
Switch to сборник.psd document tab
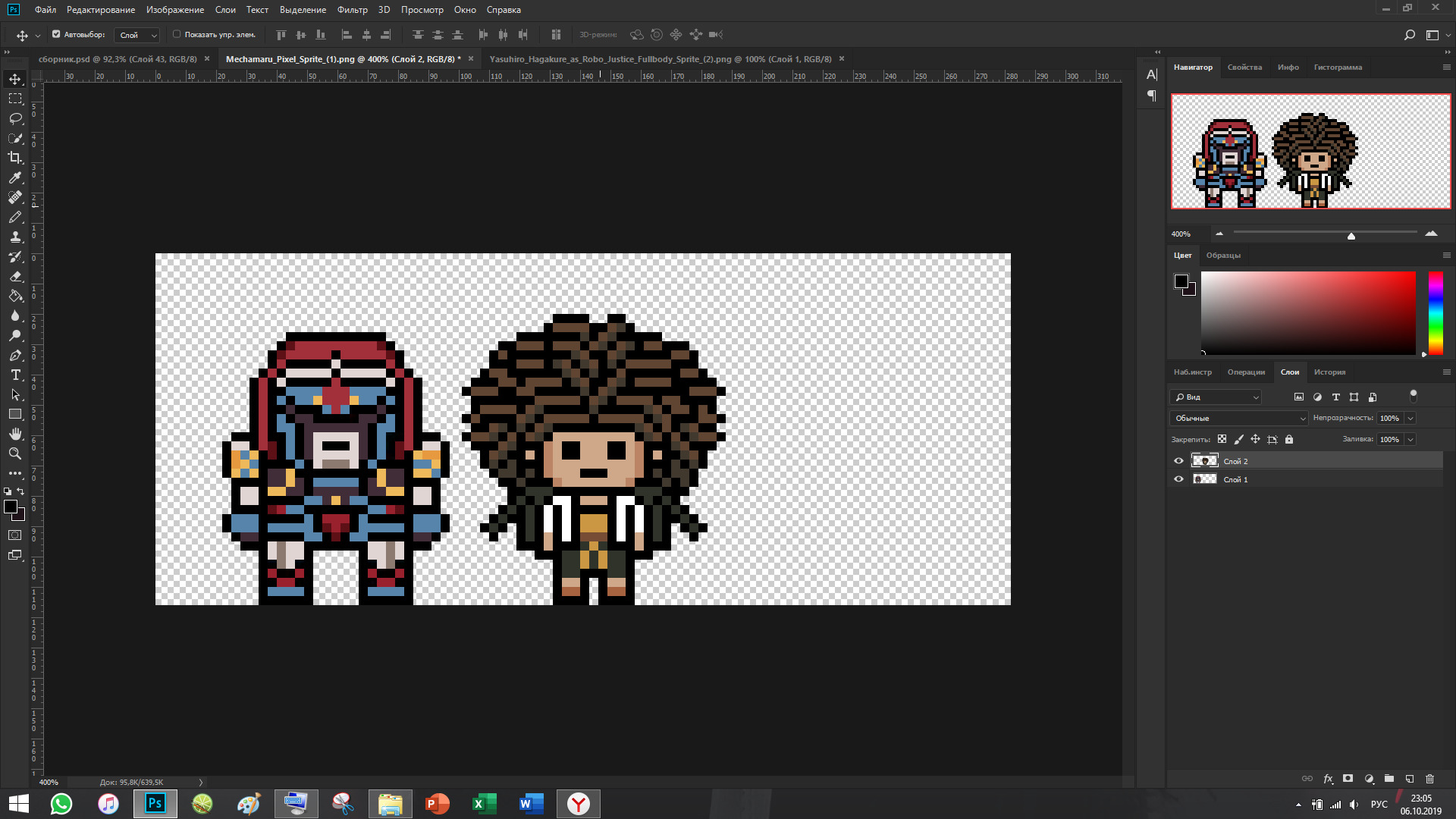tap(118, 59)
